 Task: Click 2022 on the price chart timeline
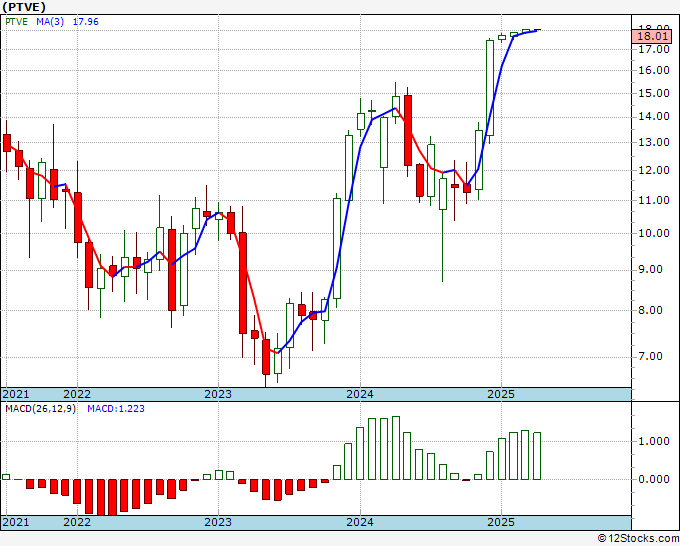pos(77,394)
